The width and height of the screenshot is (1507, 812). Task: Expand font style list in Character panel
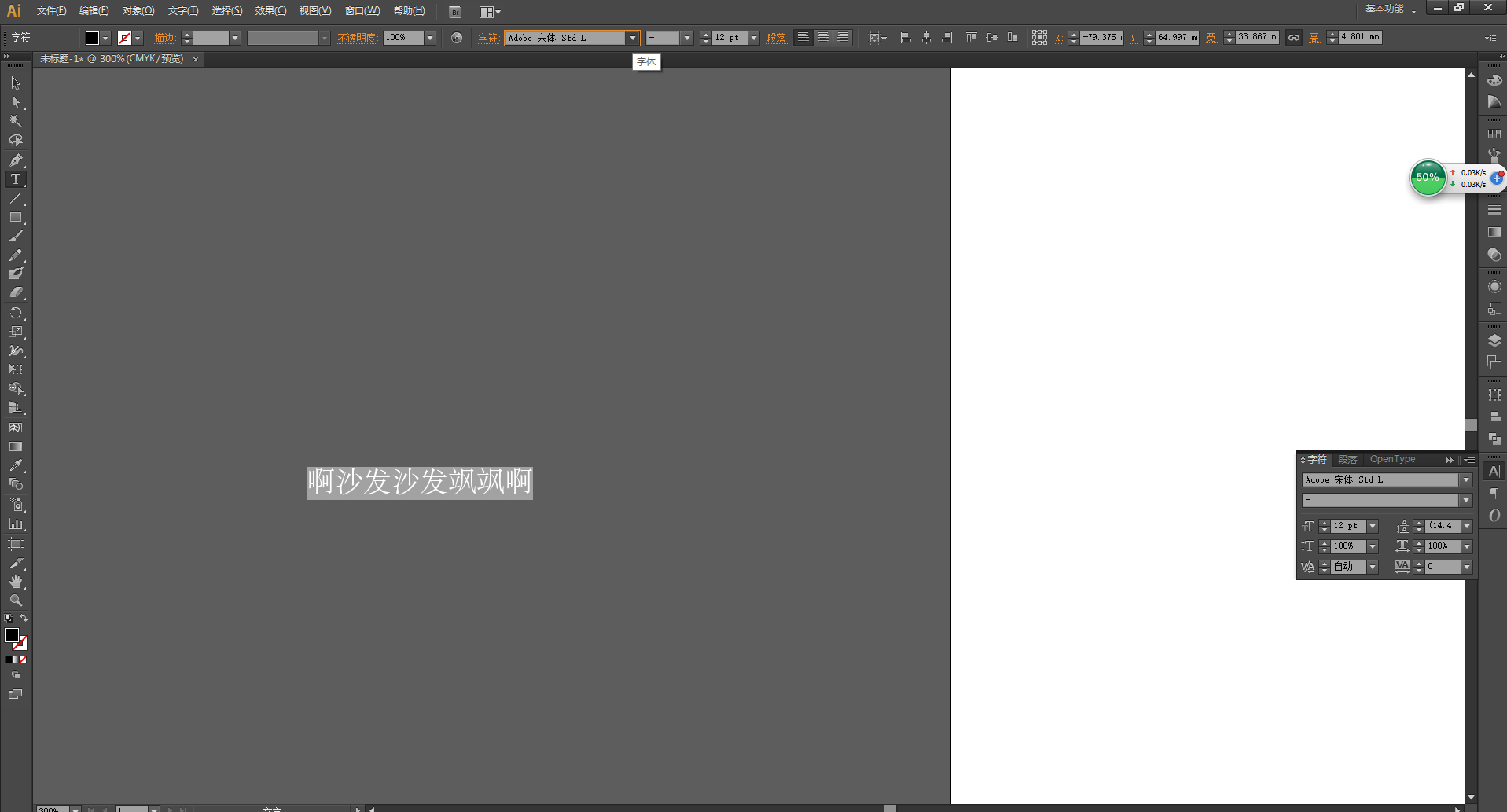click(x=1466, y=500)
